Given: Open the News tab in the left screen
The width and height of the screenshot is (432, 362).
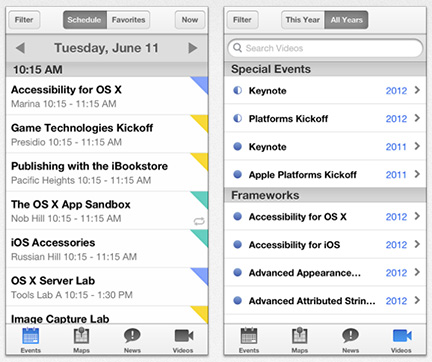Looking at the screenshot, I should [x=132, y=340].
